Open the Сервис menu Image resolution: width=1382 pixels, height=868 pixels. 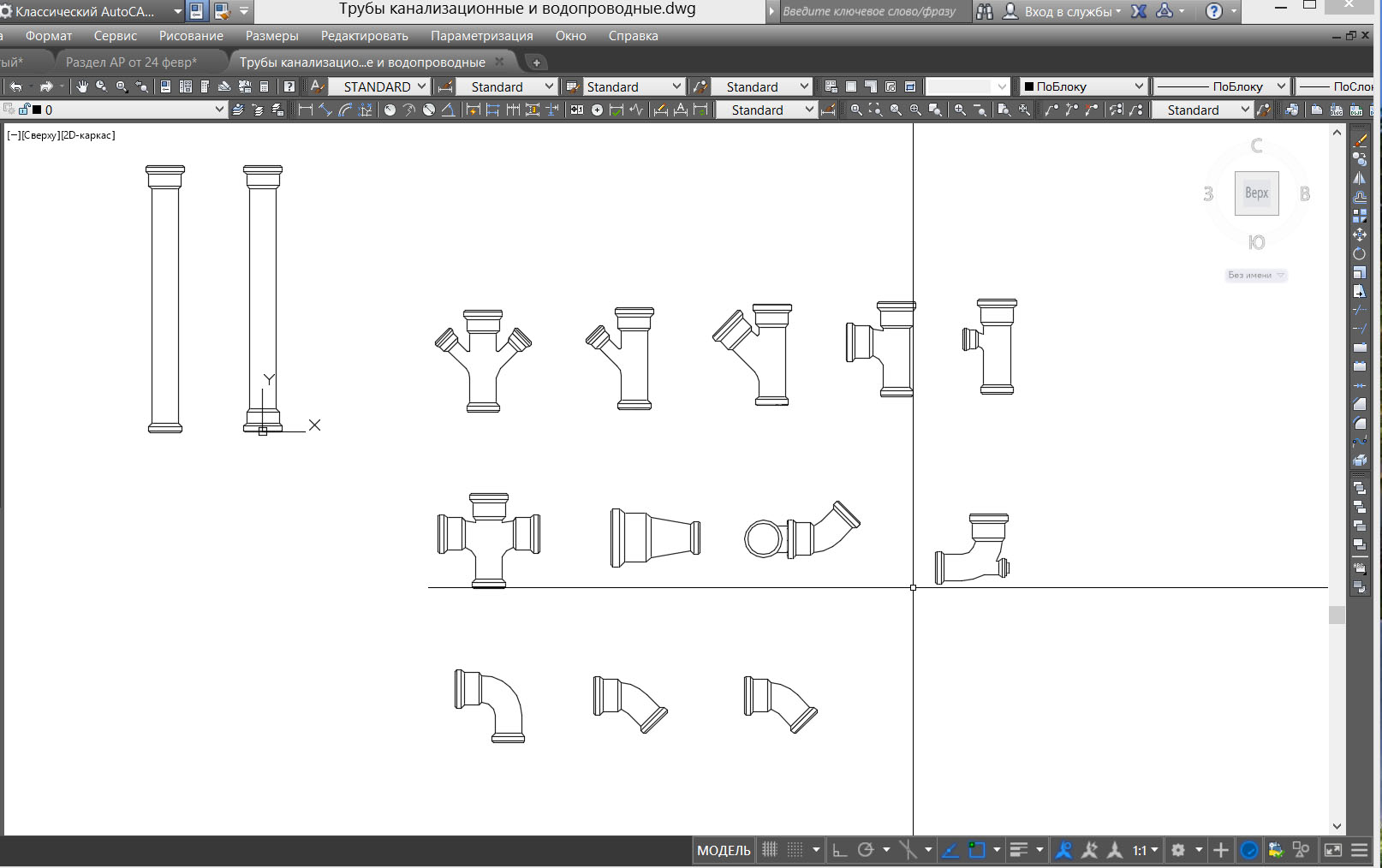pos(116,36)
